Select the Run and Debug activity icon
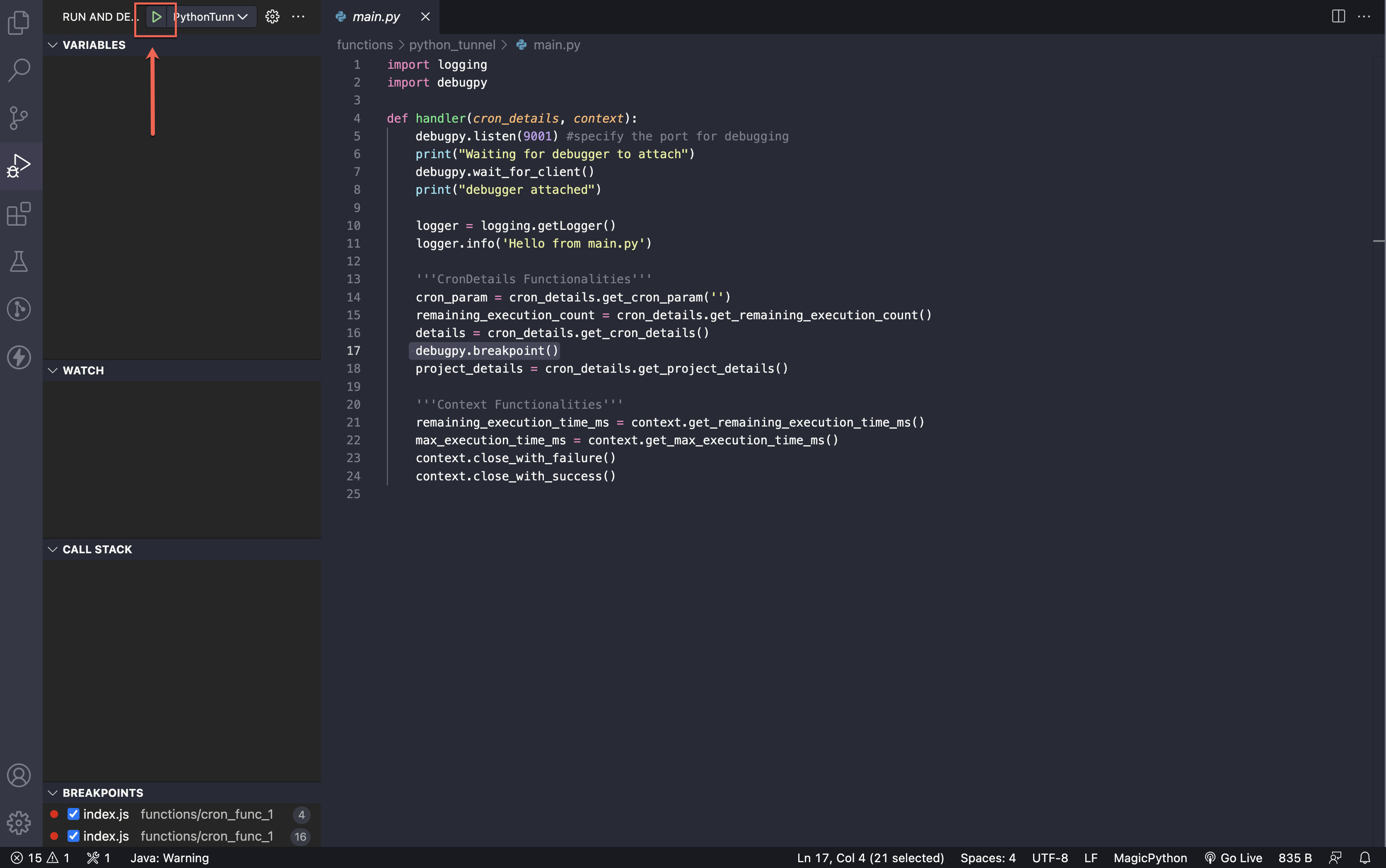Image resolution: width=1386 pixels, height=868 pixels. click(19, 166)
